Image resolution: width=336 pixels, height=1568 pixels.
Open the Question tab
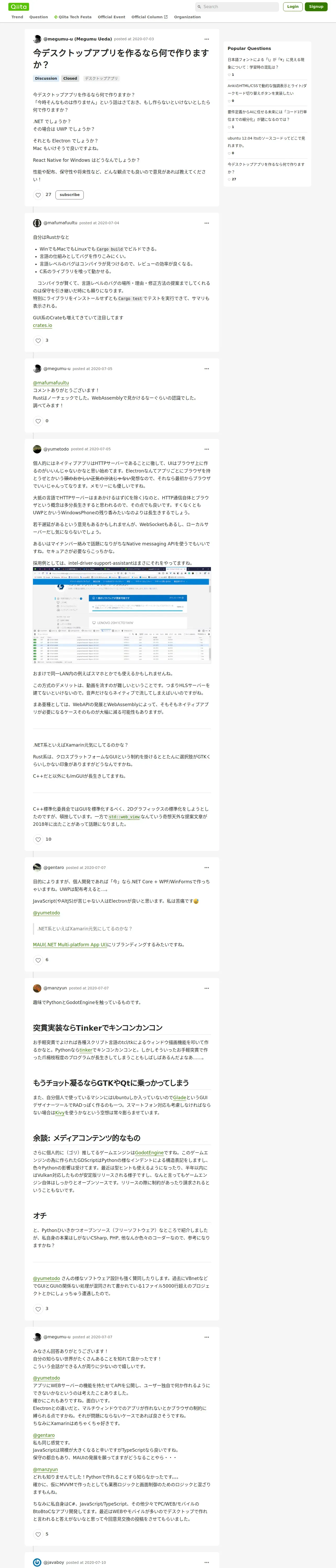[x=38, y=17]
